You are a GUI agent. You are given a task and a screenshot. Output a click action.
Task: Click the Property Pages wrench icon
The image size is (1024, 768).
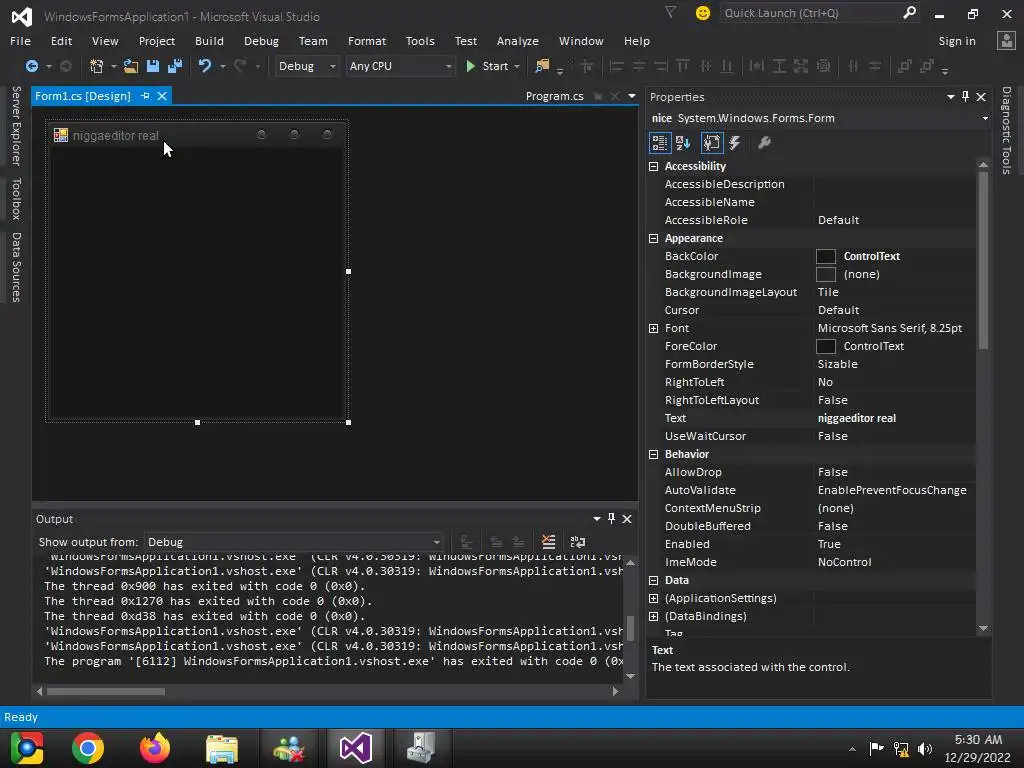(764, 142)
